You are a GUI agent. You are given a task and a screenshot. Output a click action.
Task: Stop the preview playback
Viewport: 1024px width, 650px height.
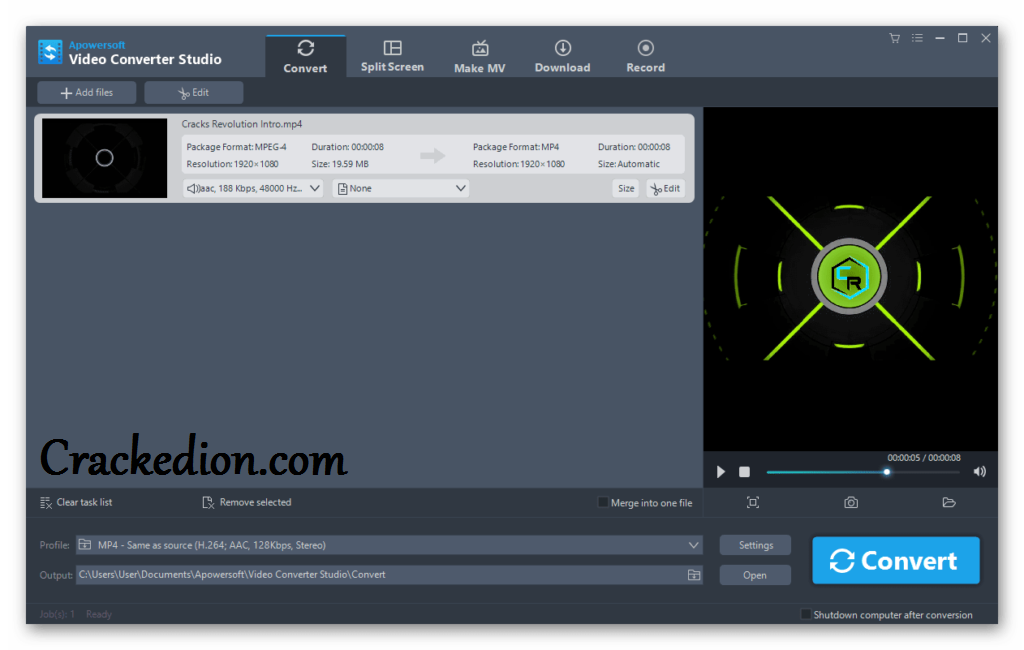tap(744, 472)
